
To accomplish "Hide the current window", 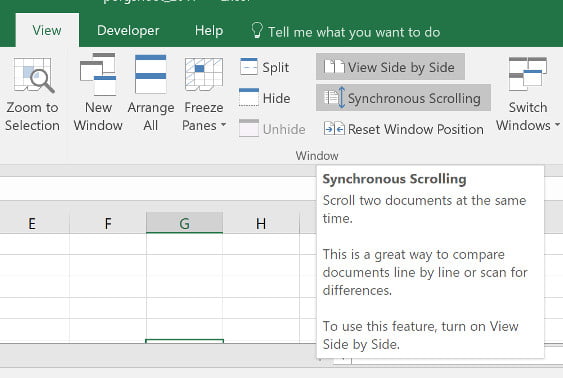I will 265,98.
